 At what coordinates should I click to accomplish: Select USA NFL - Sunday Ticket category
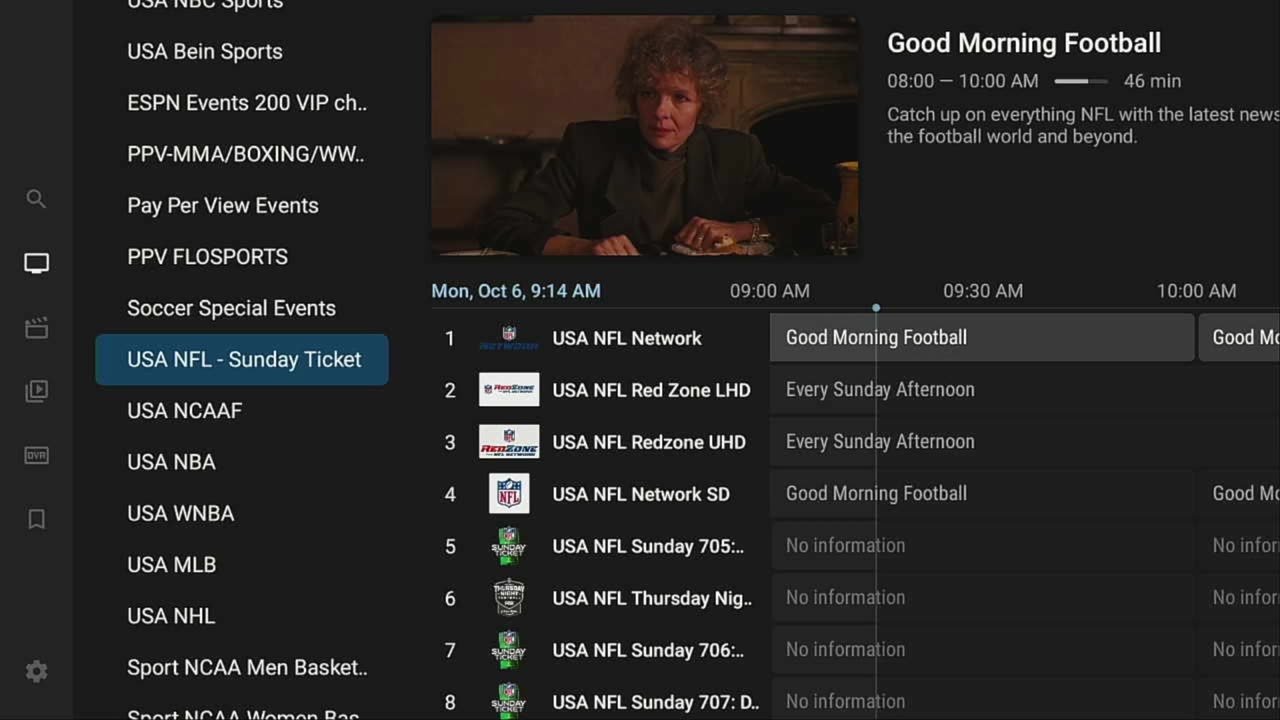coord(242,360)
